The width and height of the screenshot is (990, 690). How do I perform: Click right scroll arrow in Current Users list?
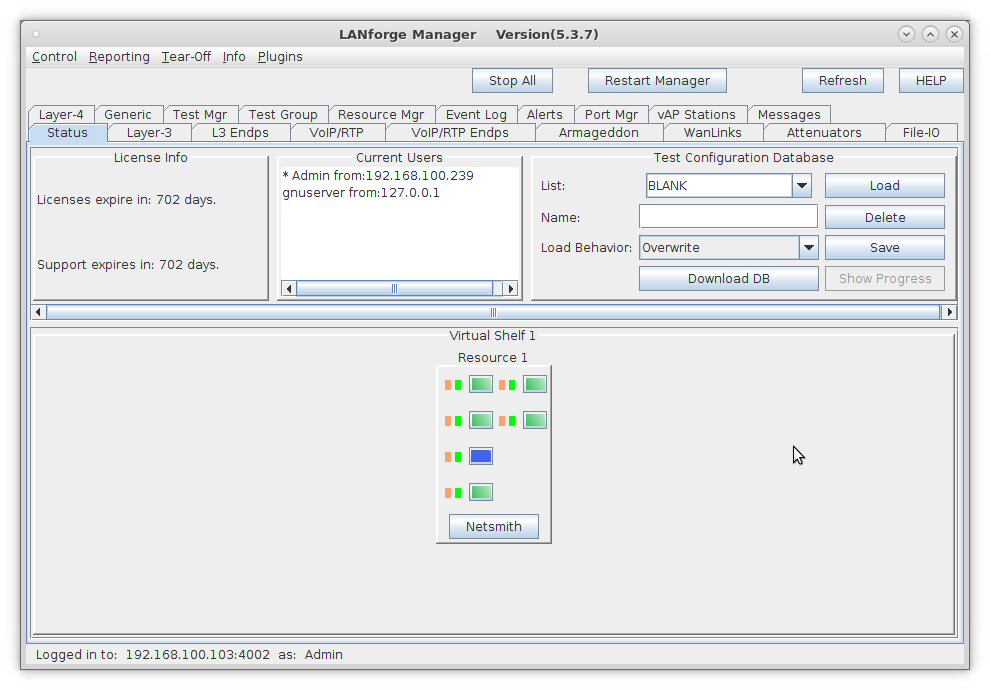click(x=510, y=289)
